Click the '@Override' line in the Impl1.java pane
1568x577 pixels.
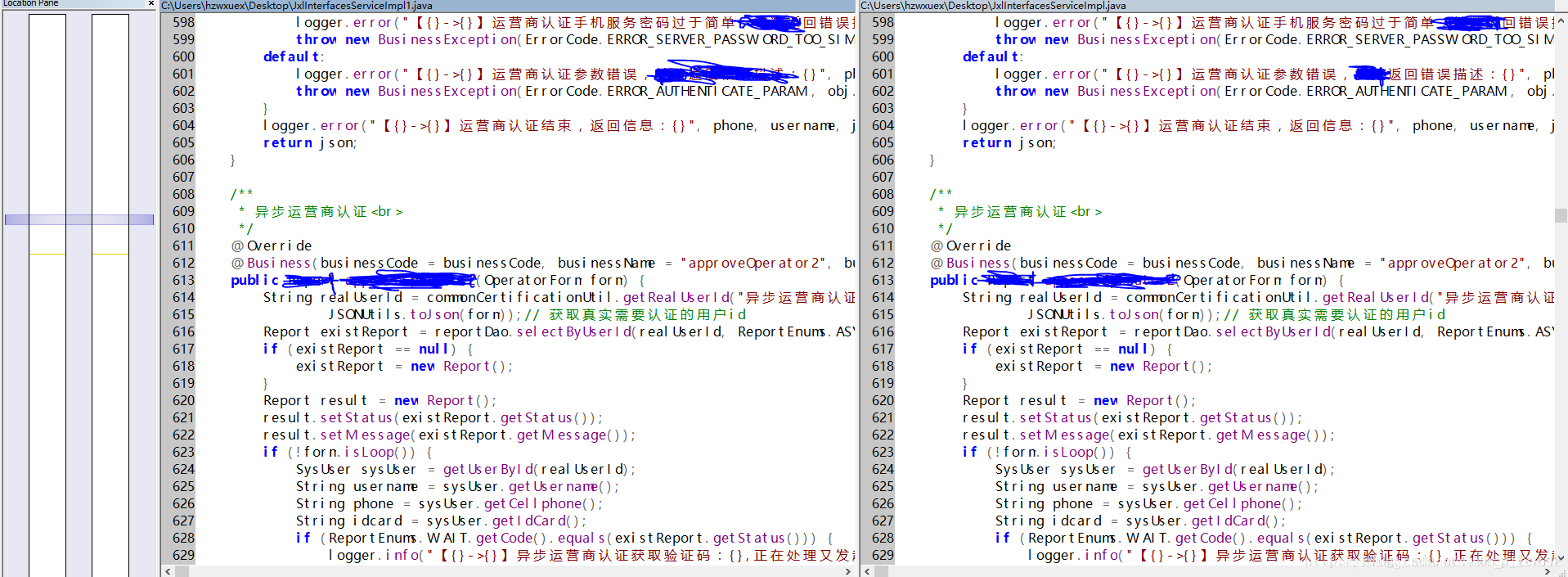[272, 246]
